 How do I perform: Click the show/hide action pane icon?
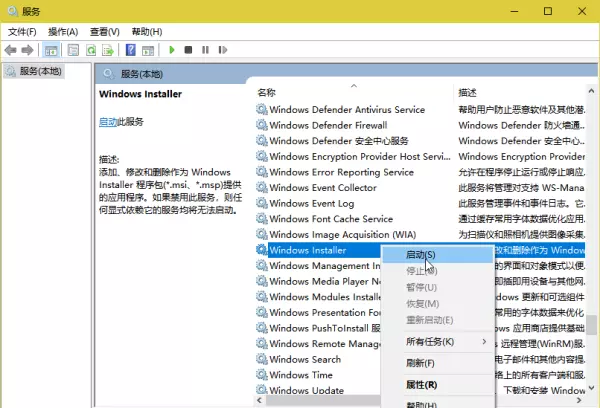point(148,50)
